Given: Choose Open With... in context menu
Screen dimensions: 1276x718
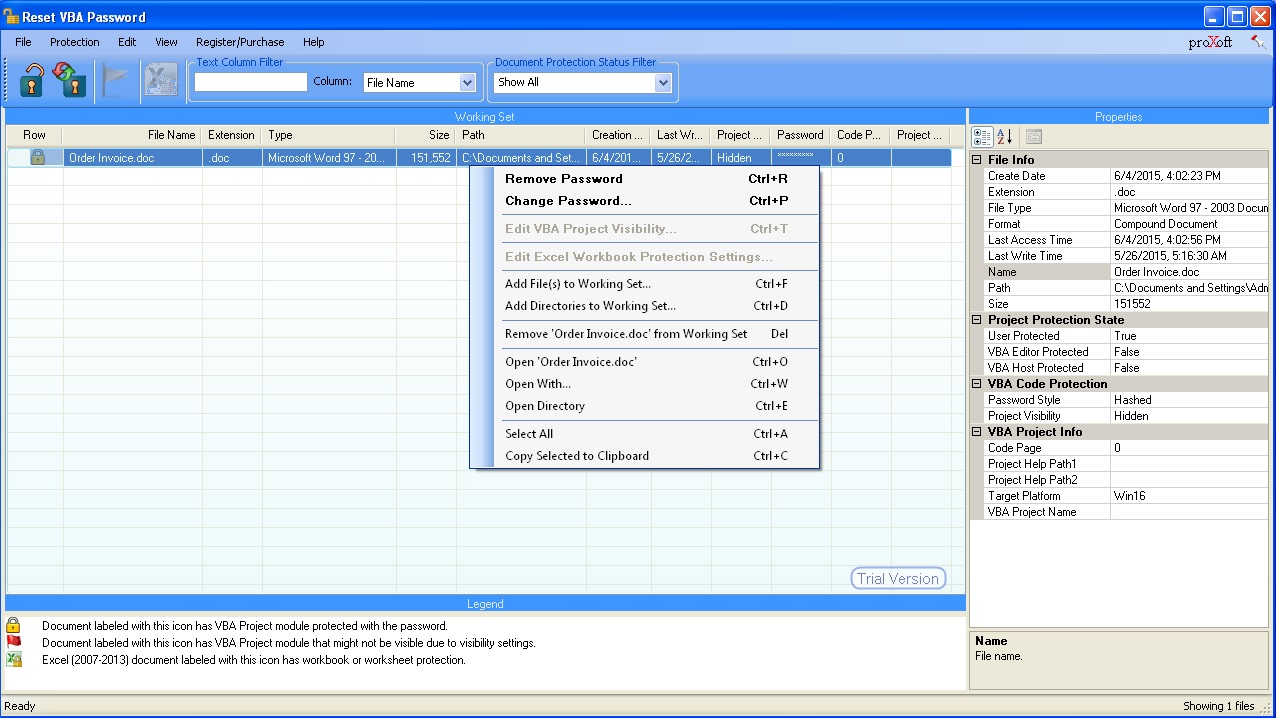Looking at the screenshot, I should pyautogui.click(x=646, y=384).
